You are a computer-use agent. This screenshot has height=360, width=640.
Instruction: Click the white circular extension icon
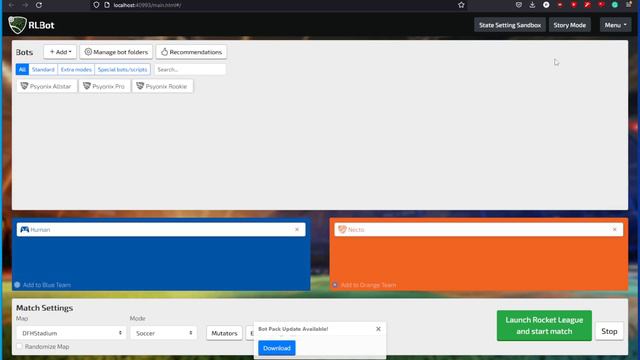tap(546, 5)
